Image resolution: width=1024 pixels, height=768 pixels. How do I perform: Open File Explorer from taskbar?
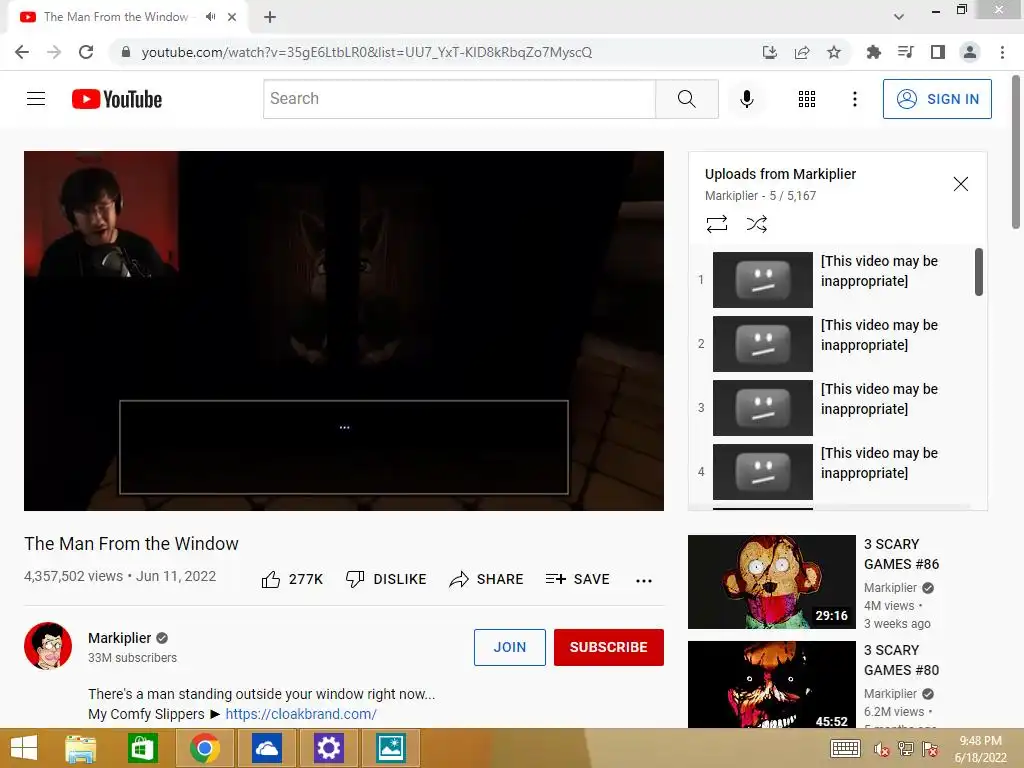(80, 748)
